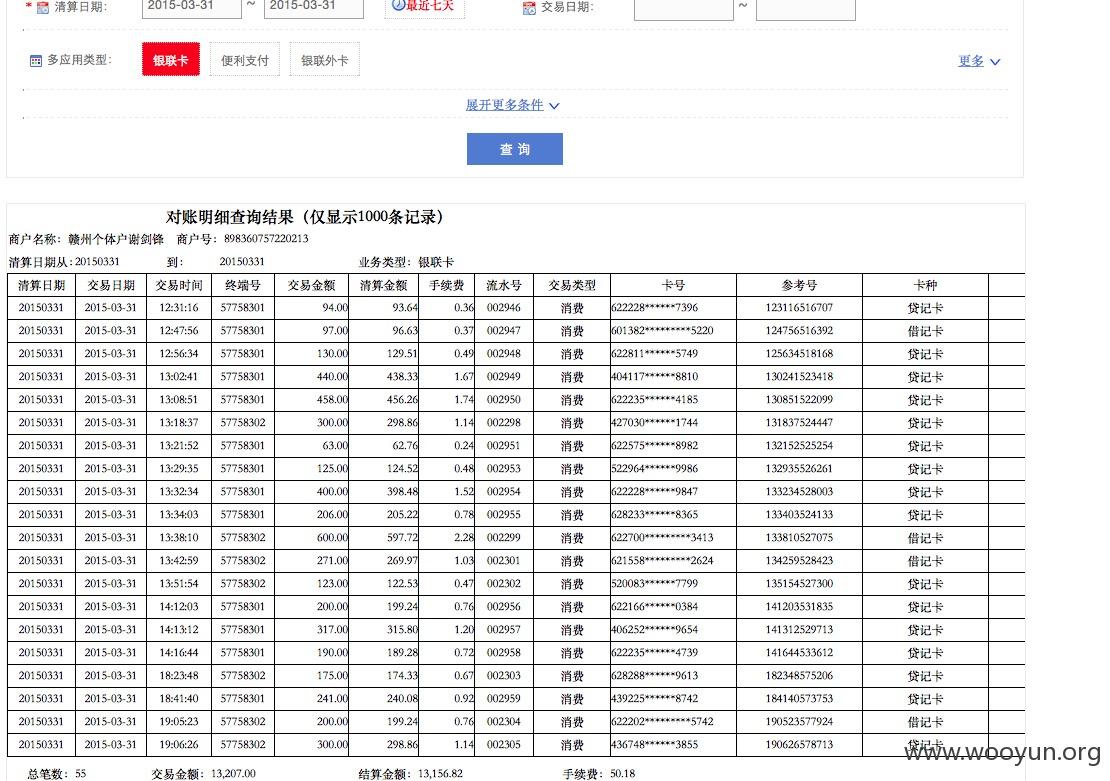
Task: Click settlement amount 124.52
Action: click(x=402, y=469)
